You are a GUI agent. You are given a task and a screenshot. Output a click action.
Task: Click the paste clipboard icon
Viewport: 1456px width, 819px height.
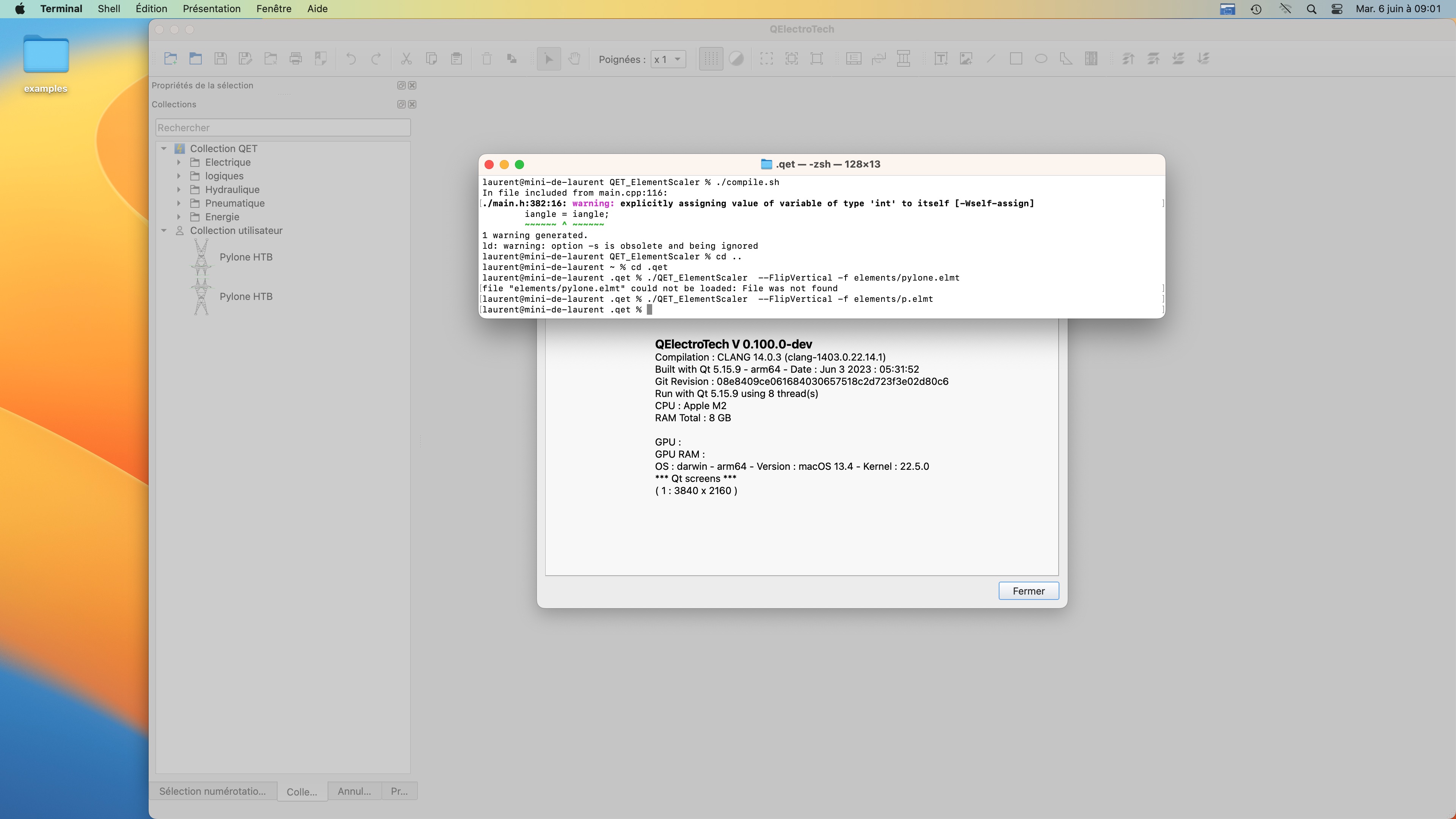[457, 58]
